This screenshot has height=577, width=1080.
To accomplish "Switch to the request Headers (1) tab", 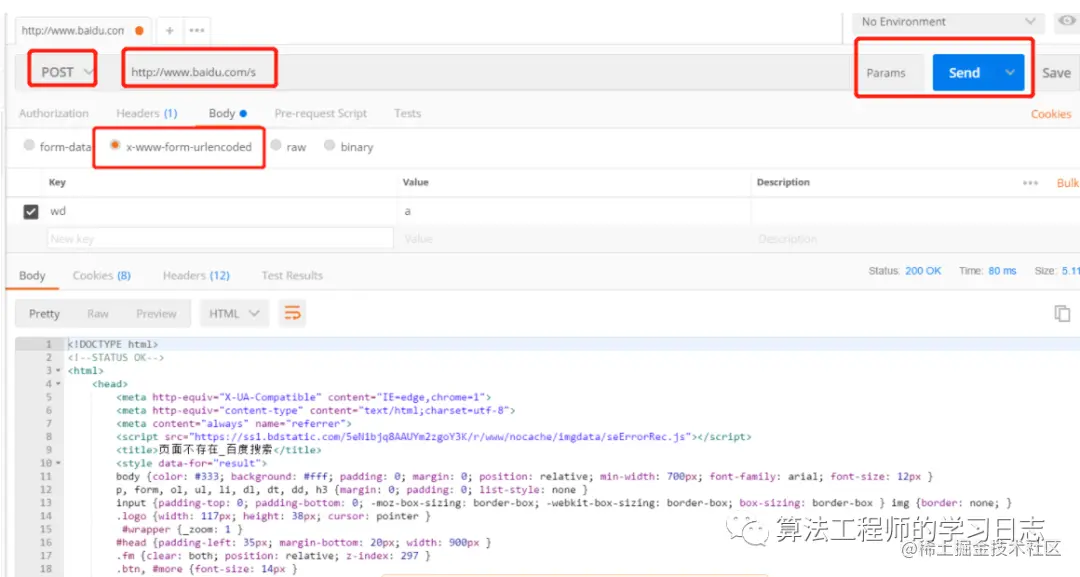I will pyautogui.click(x=147, y=113).
